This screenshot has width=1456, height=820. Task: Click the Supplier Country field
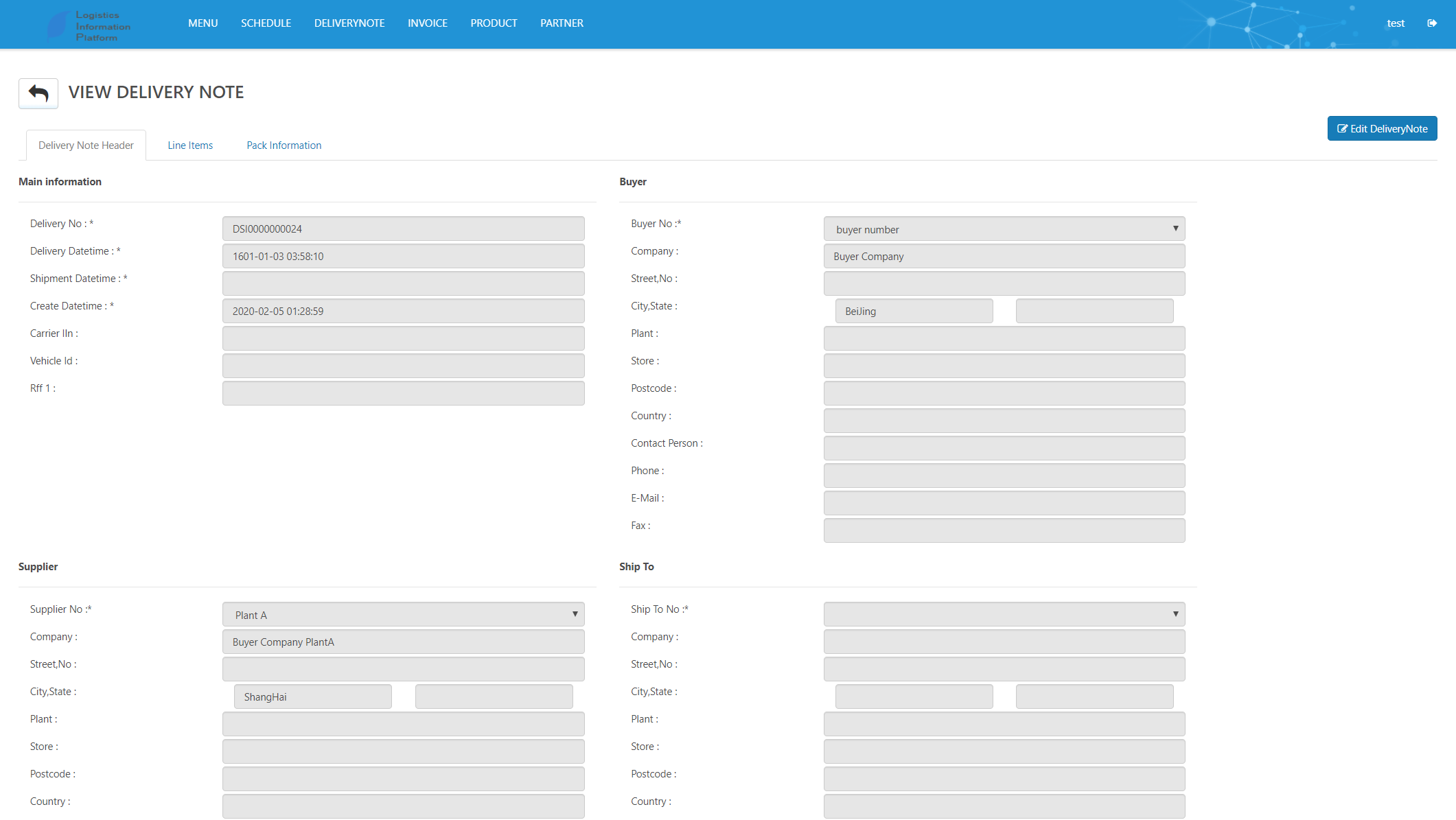click(x=404, y=807)
